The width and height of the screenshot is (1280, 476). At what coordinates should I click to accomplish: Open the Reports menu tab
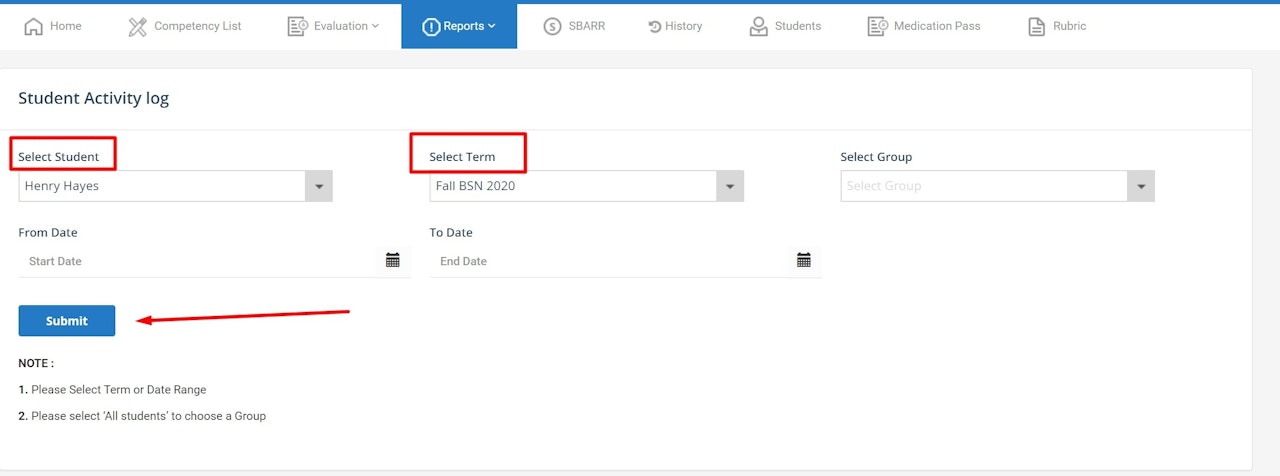click(459, 26)
